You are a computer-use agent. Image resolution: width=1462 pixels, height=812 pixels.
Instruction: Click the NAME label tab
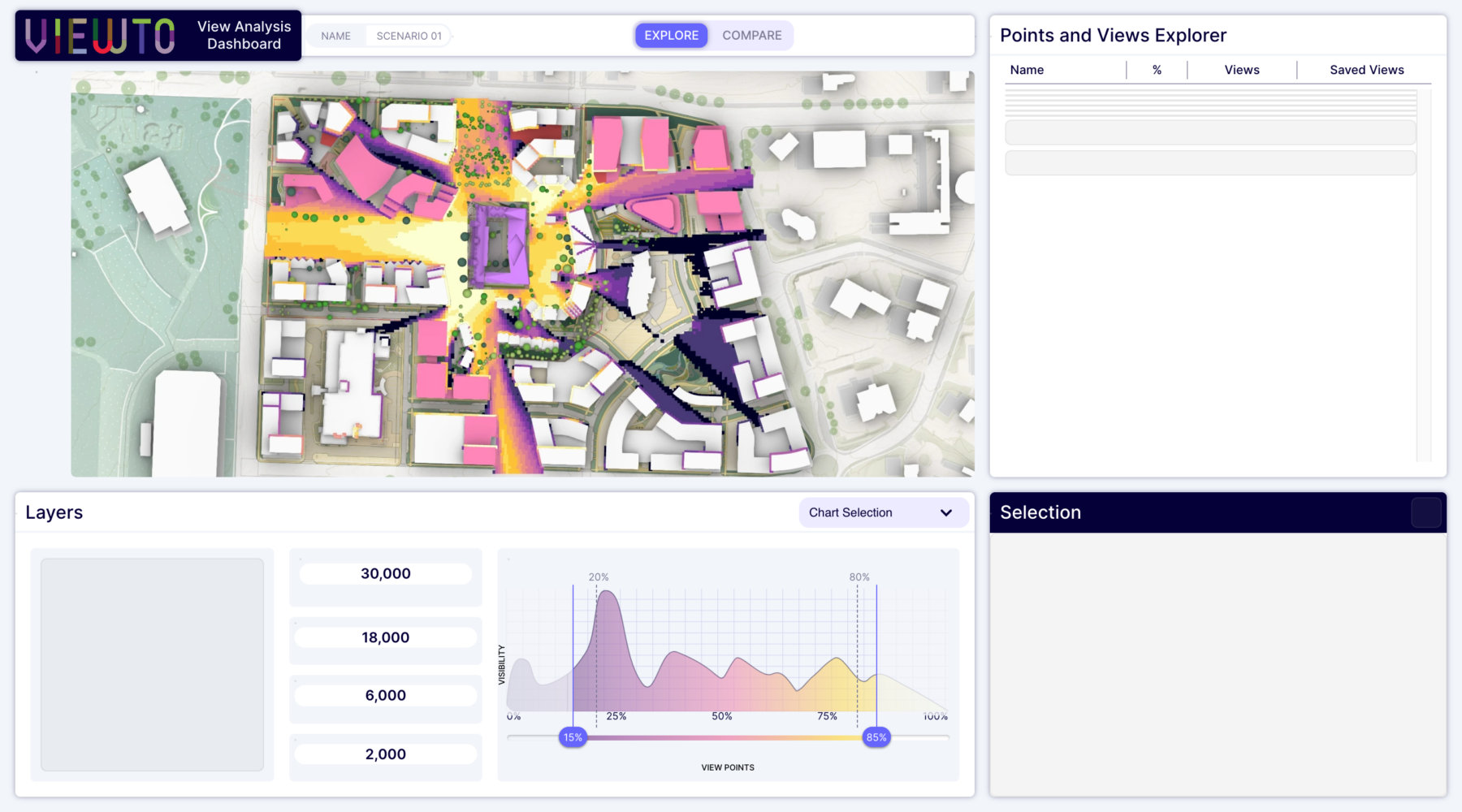coord(335,37)
